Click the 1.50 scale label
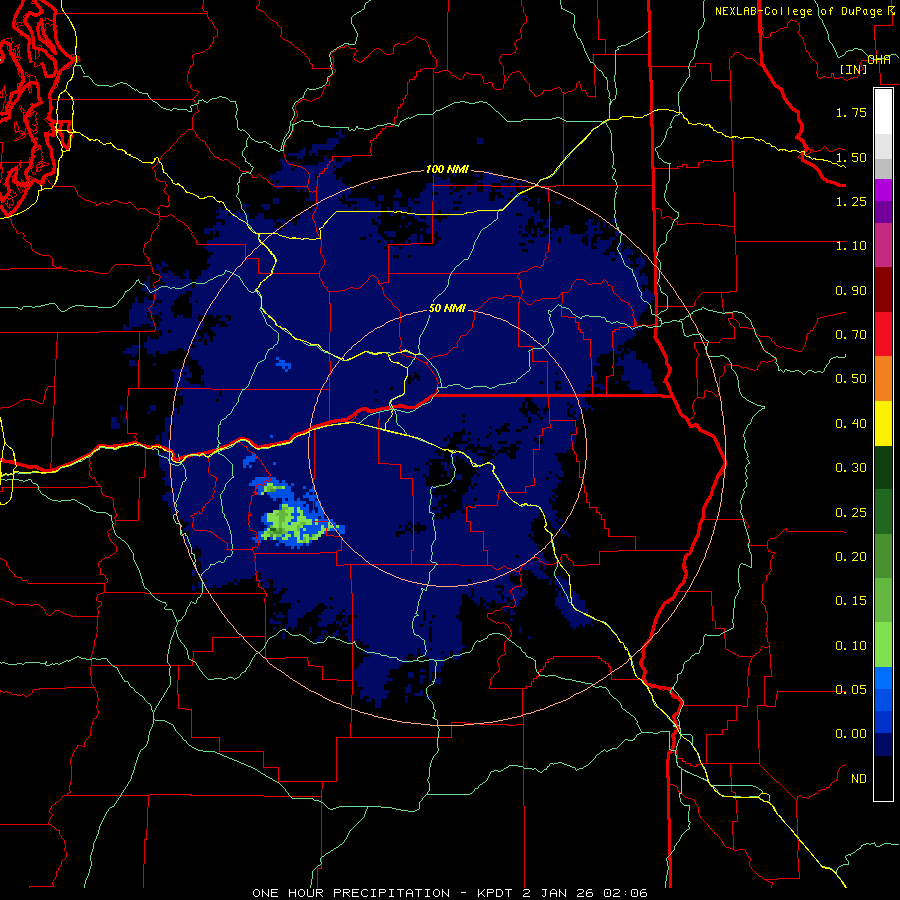Screen dimensions: 900x900 point(851,157)
